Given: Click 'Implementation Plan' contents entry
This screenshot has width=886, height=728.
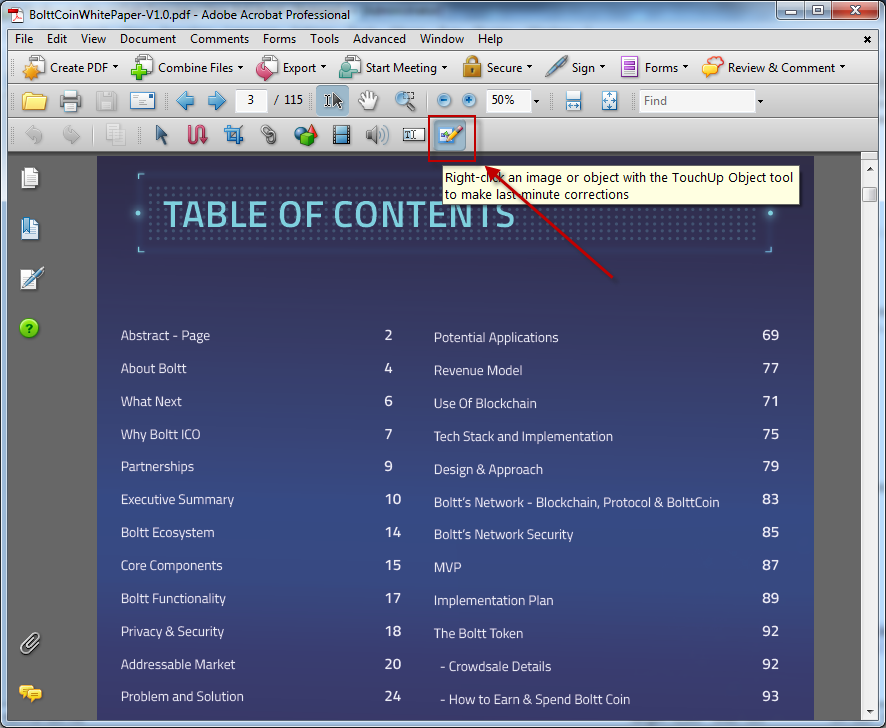Looking at the screenshot, I should pos(493,601).
